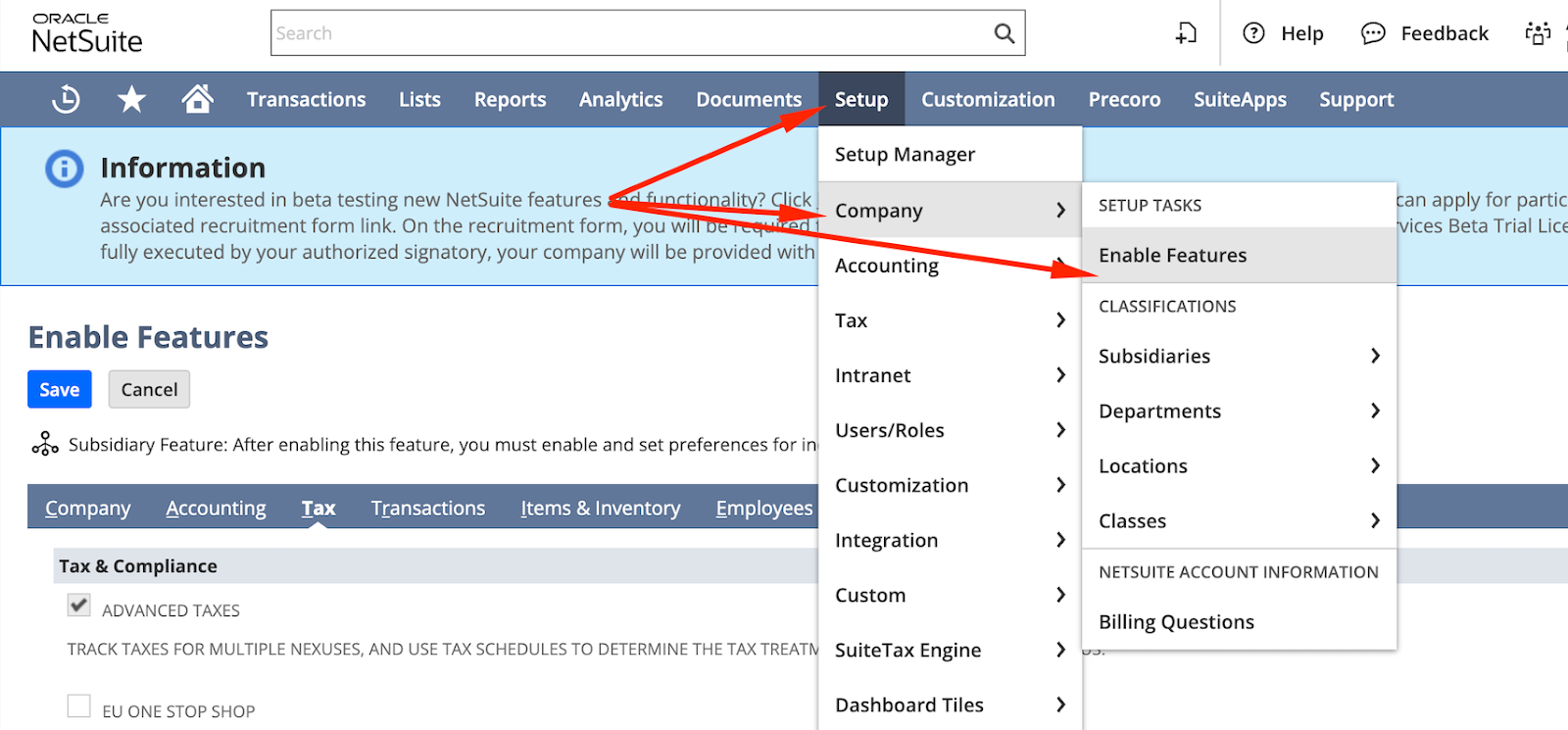This screenshot has width=1568, height=730.
Task: Check the EU One Stop Shop checkbox
Action: [79, 706]
